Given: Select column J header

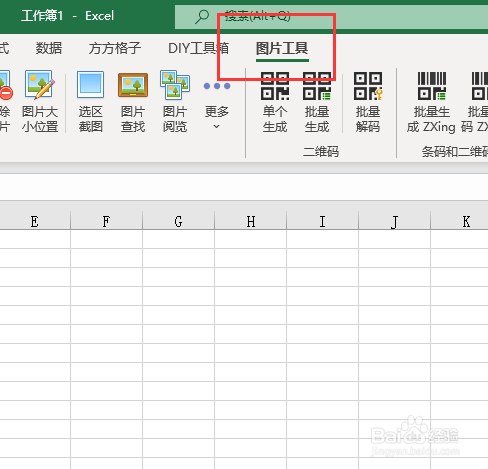Looking at the screenshot, I should click(x=394, y=221).
